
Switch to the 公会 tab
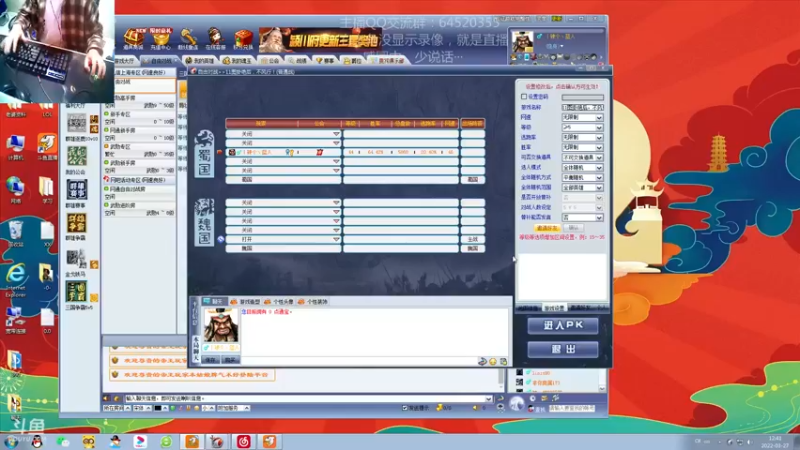270,61
